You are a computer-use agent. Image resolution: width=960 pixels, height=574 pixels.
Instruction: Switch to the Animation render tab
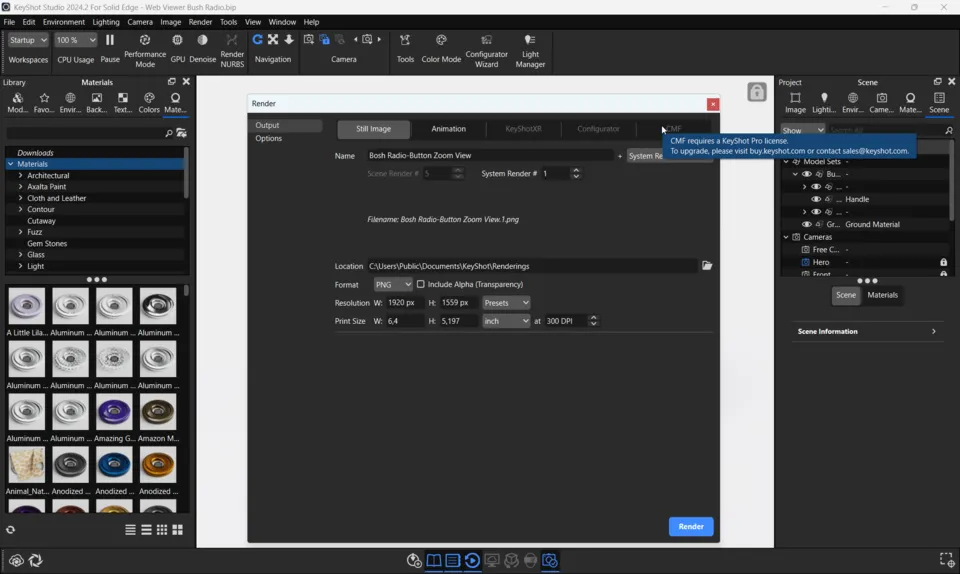coord(448,129)
